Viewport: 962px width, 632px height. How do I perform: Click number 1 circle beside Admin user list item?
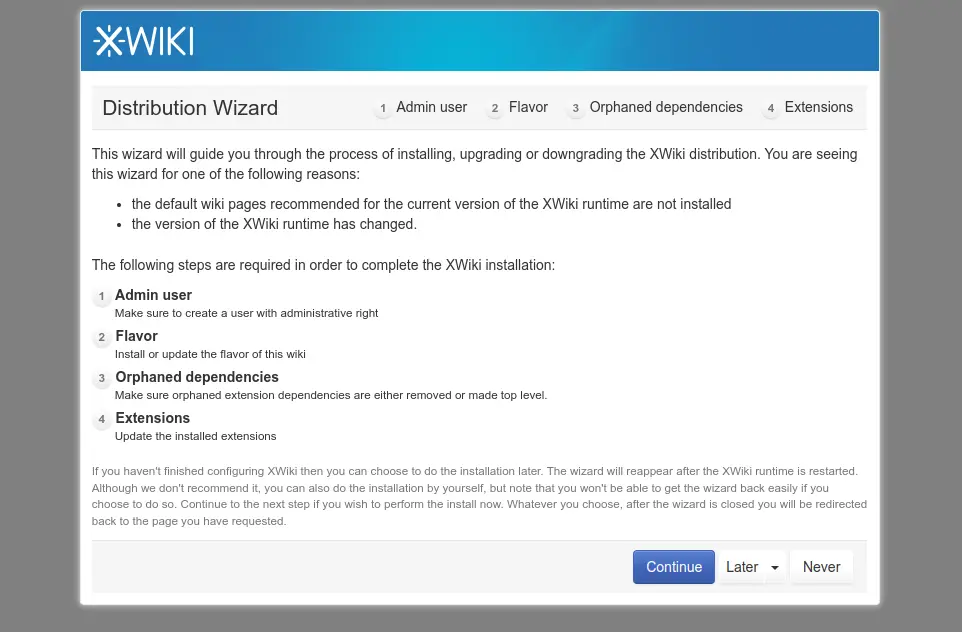[101, 296]
